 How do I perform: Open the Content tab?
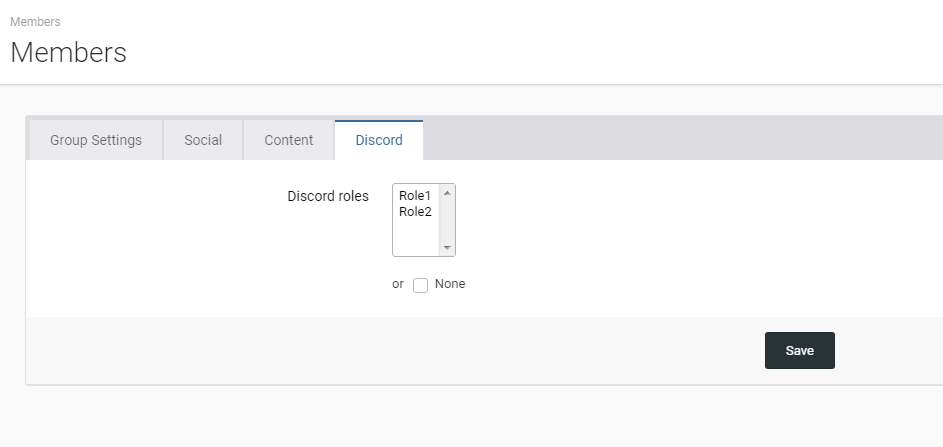[x=289, y=140]
